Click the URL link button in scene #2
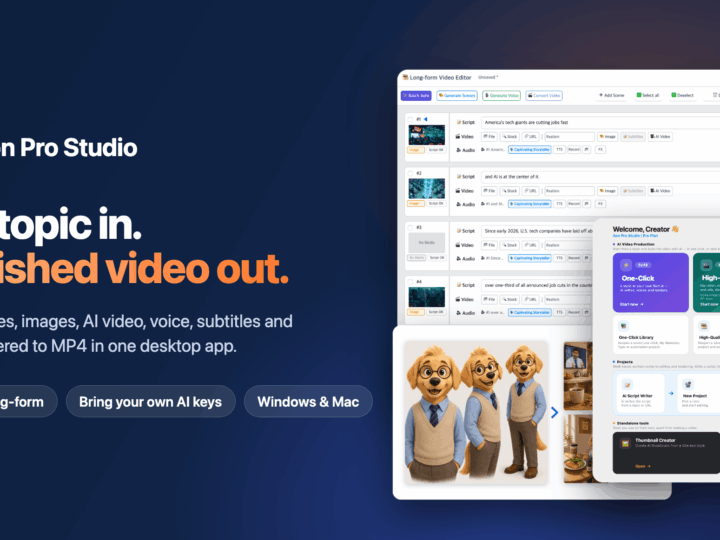This screenshot has height=540, width=720. [530, 191]
